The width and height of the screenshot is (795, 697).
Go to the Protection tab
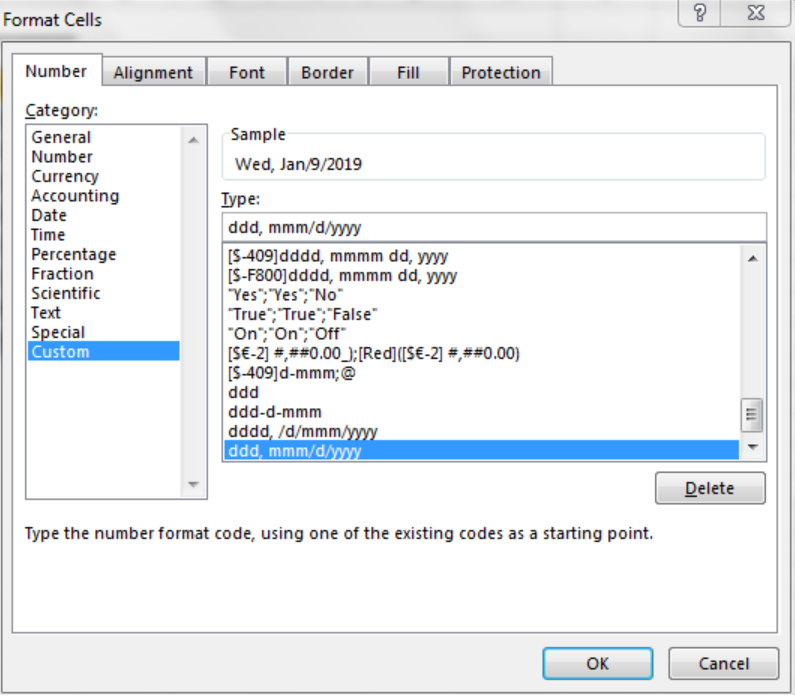[x=501, y=72]
